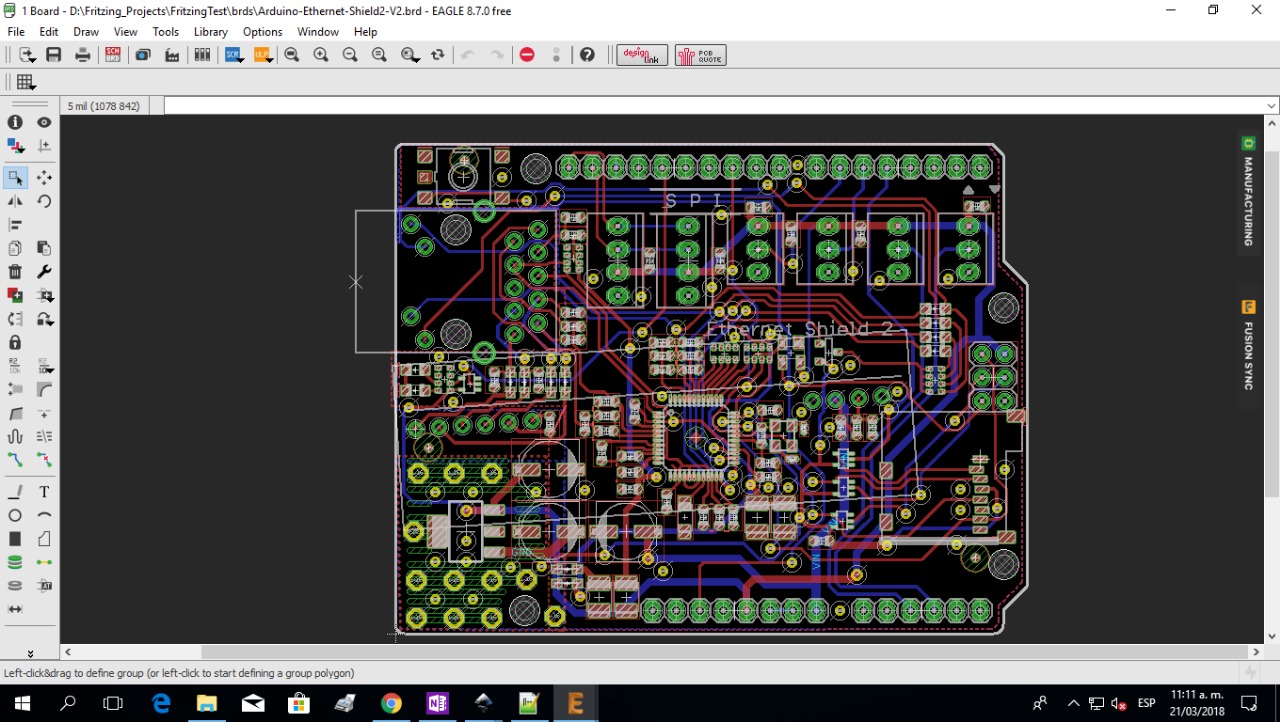Open the Manufacturing side panel tab
Viewport: 1280px width, 722px height.
[1248, 191]
